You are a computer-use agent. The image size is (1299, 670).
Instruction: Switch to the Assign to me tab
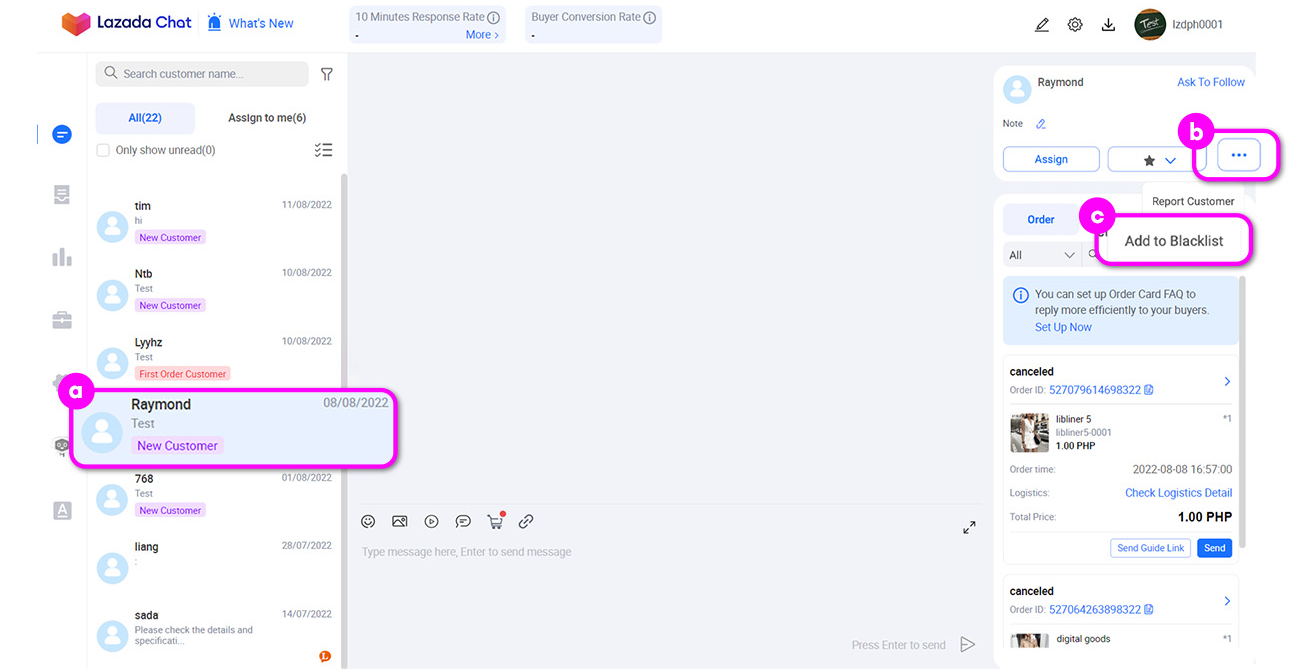(x=266, y=117)
